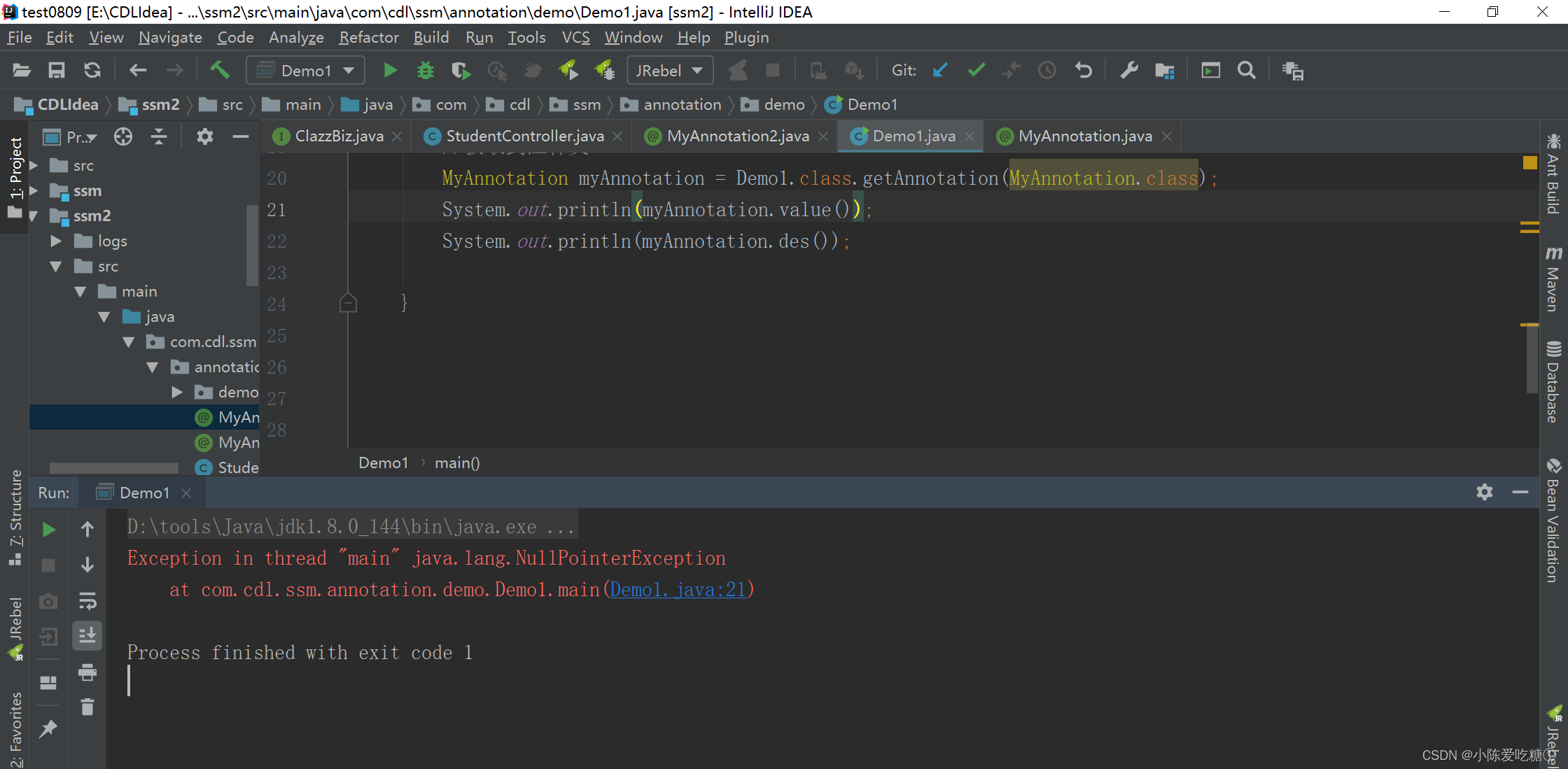This screenshot has width=1568, height=769.
Task: Open the Refactor menu
Action: point(368,38)
